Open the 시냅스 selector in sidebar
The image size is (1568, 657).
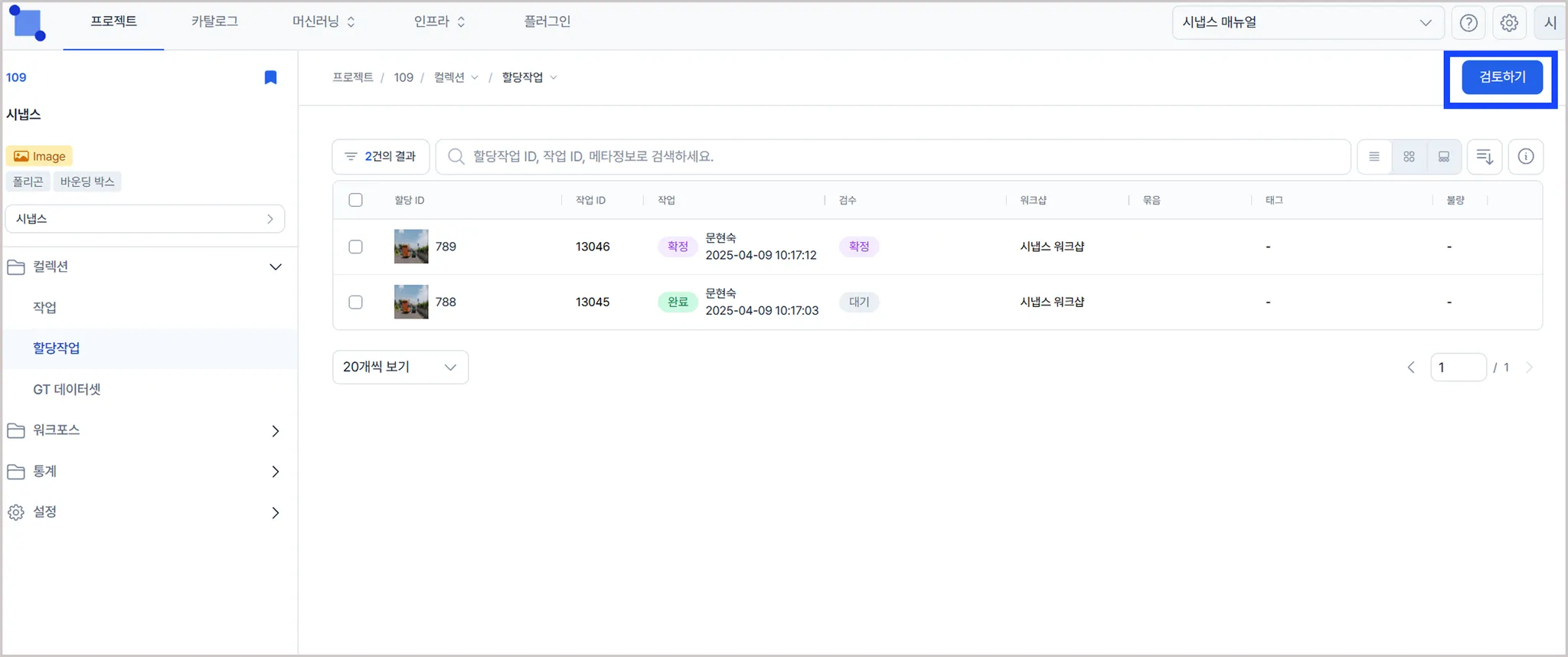point(145,219)
